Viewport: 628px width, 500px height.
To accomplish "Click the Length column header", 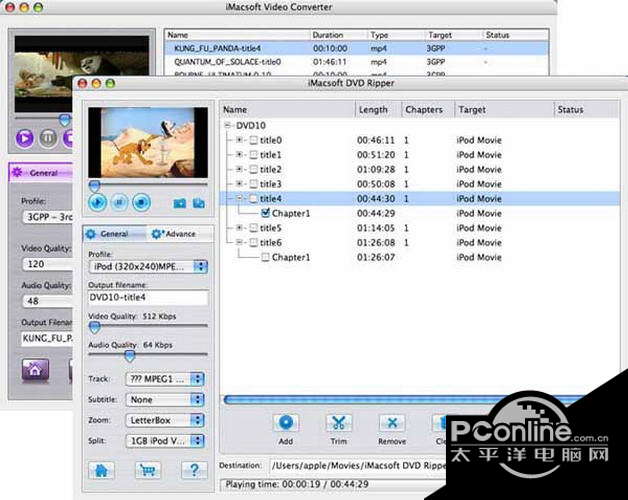I will coord(378,109).
